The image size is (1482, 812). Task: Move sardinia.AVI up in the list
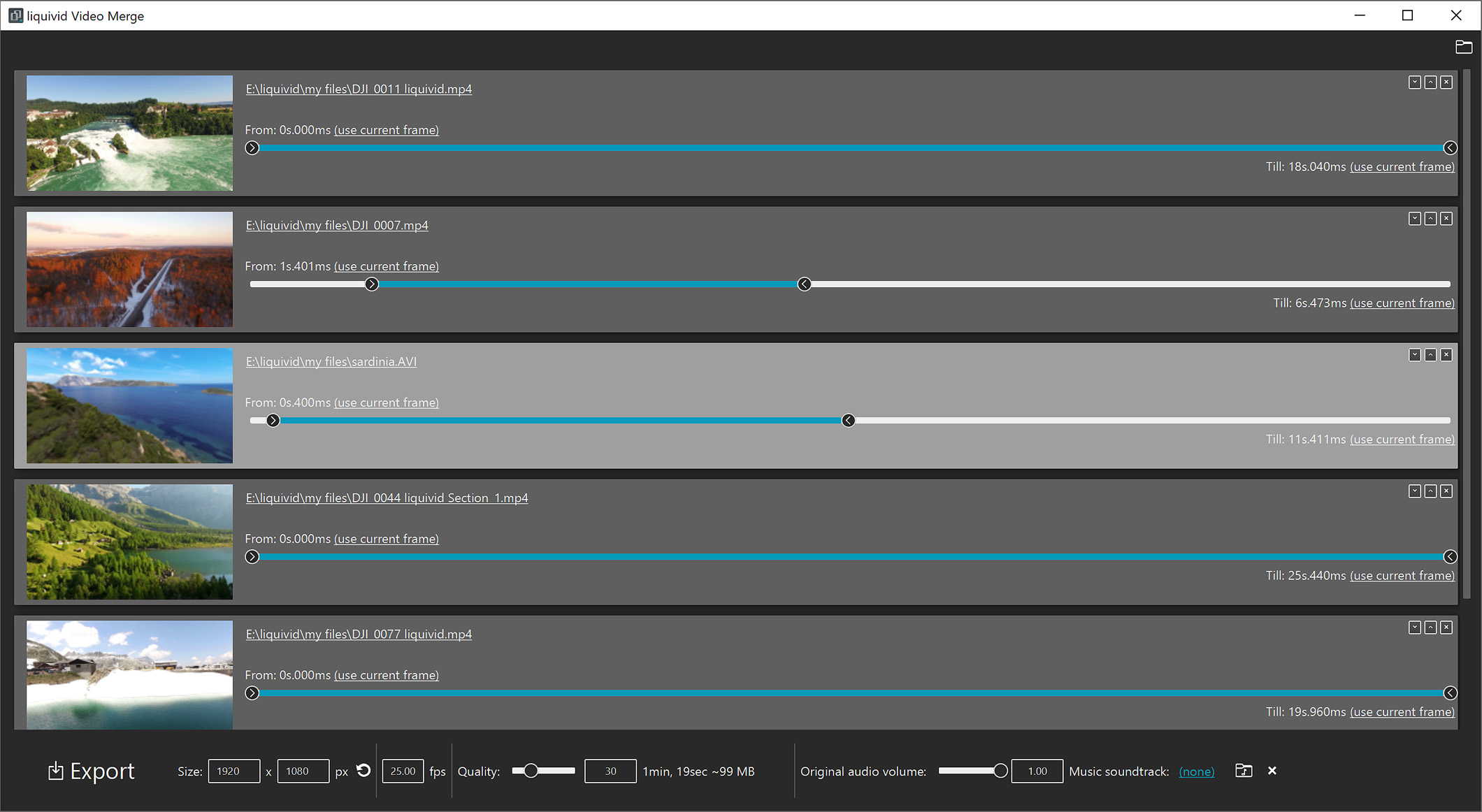click(x=1430, y=355)
